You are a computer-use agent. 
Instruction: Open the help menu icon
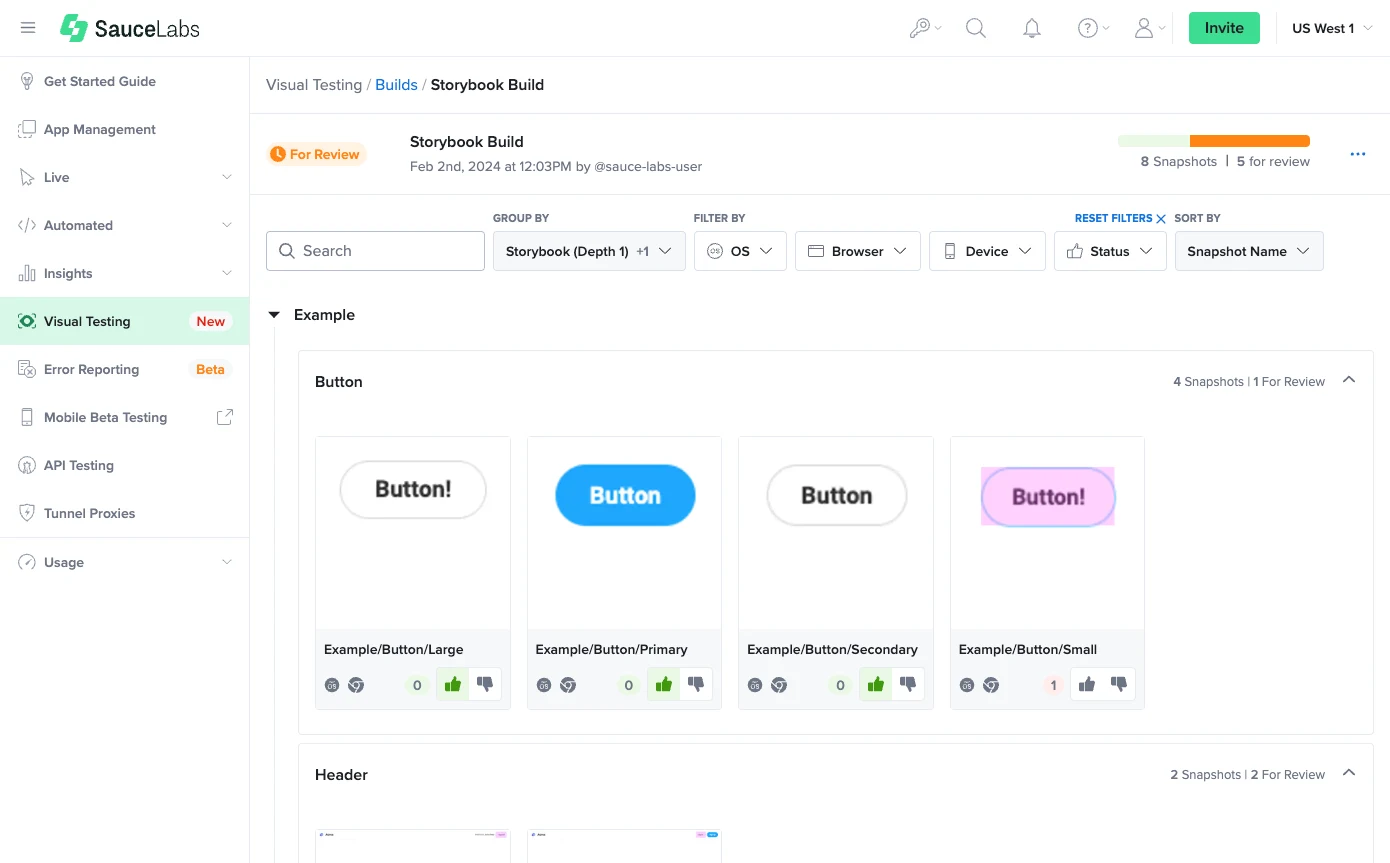coord(1088,28)
